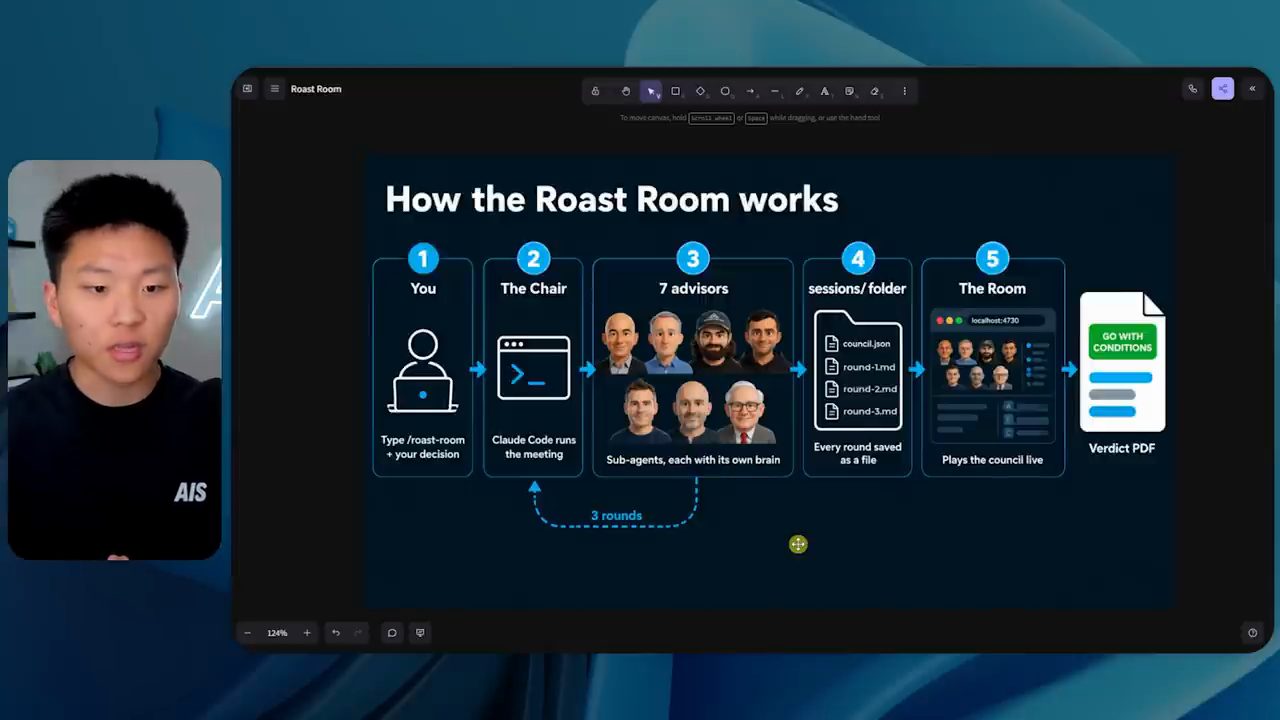
Task: Select the tool between Text and Eraser
Action: (x=849, y=91)
